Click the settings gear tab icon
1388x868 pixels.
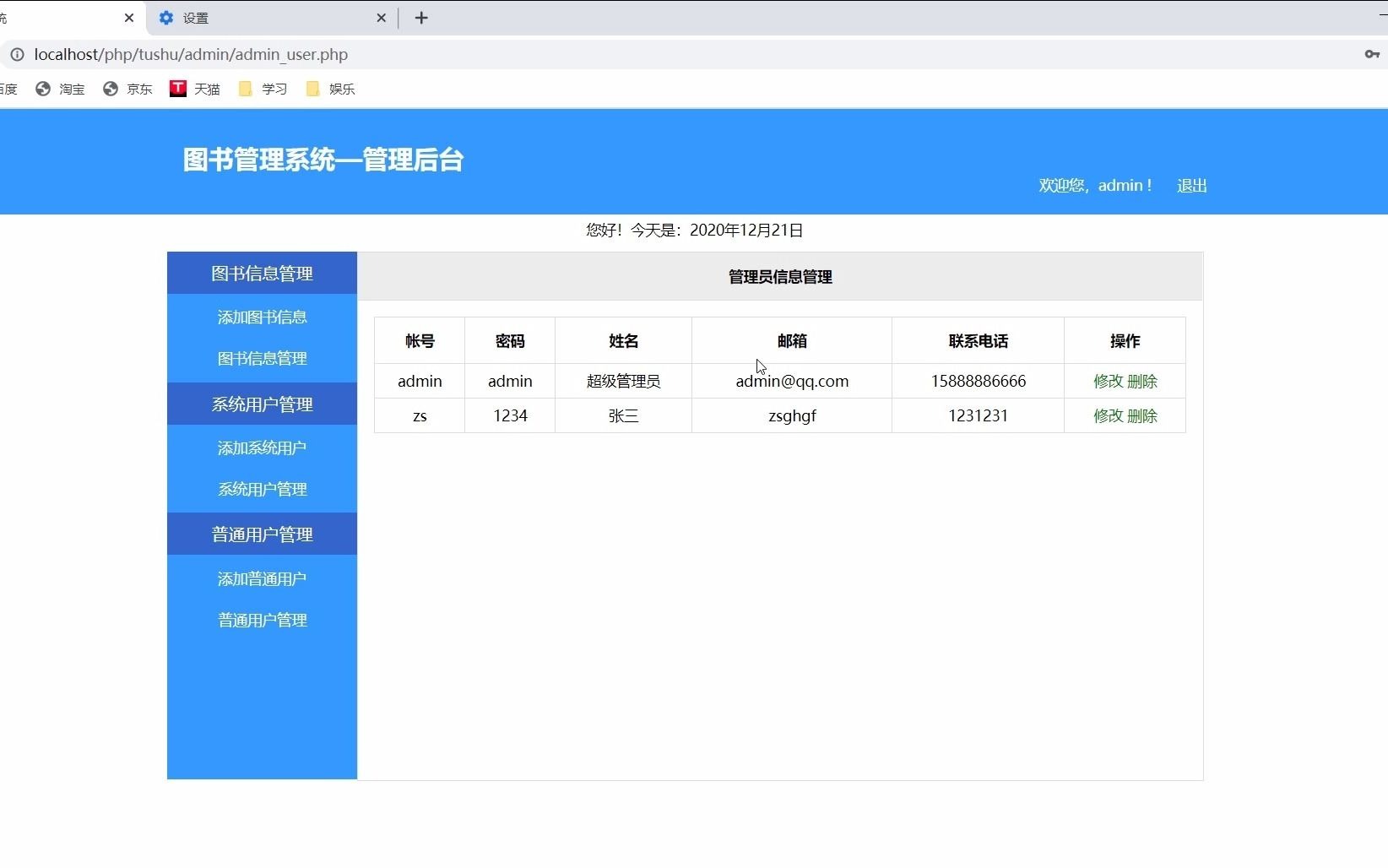(166, 18)
